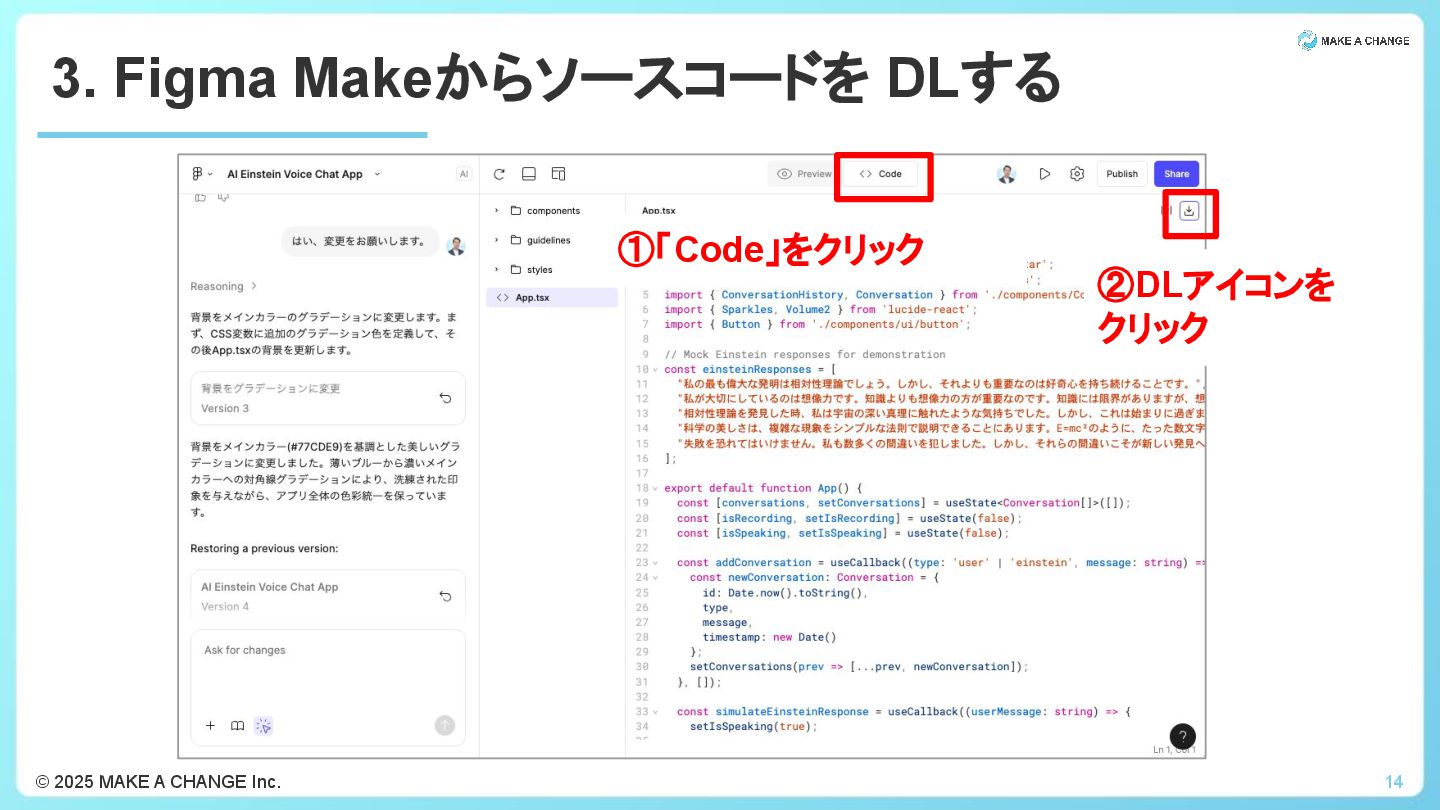Switch to the Code tab

[880, 174]
